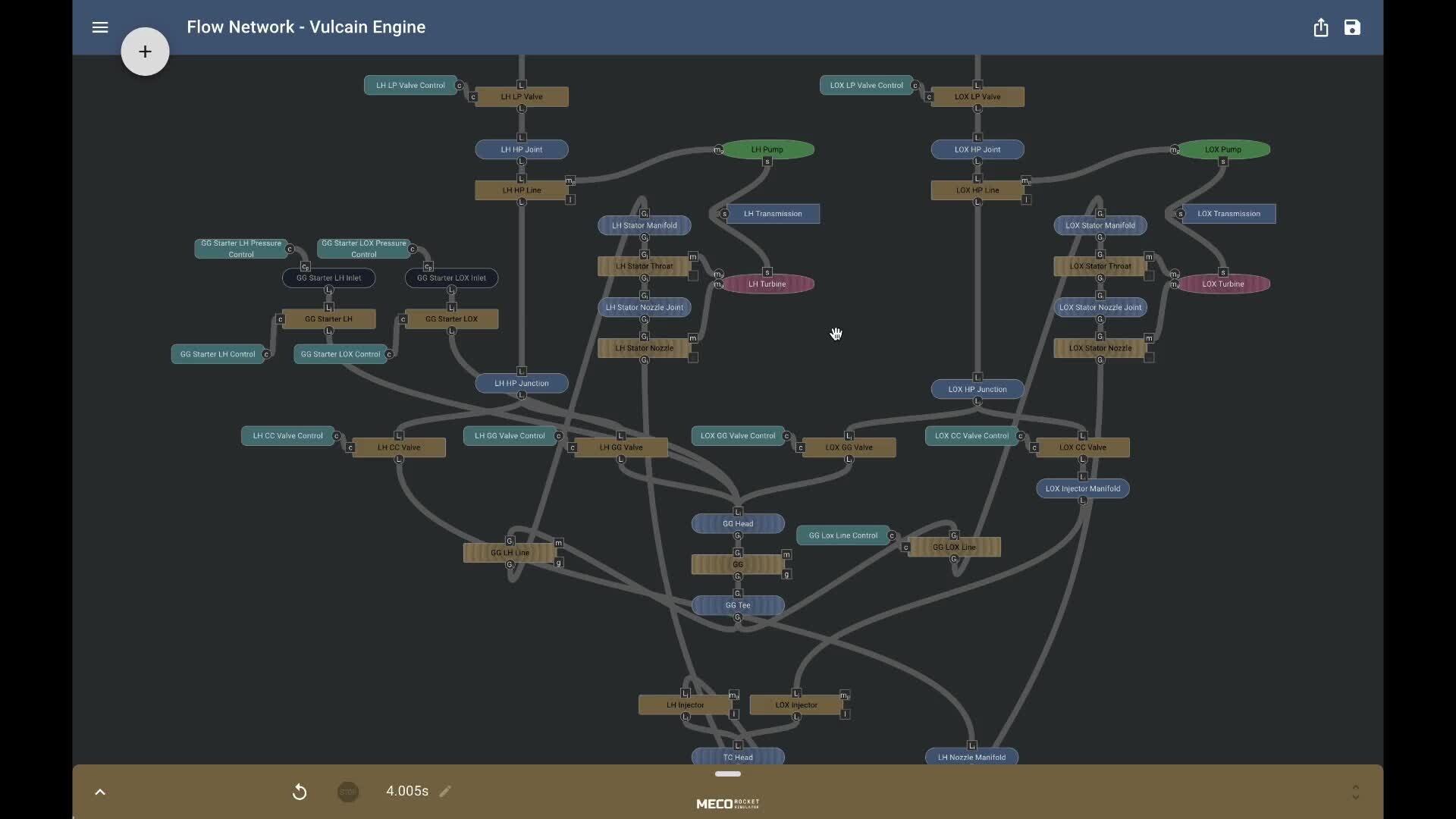
Task: Click the unfold arrows at bottom right
Action: point(1355,792)
